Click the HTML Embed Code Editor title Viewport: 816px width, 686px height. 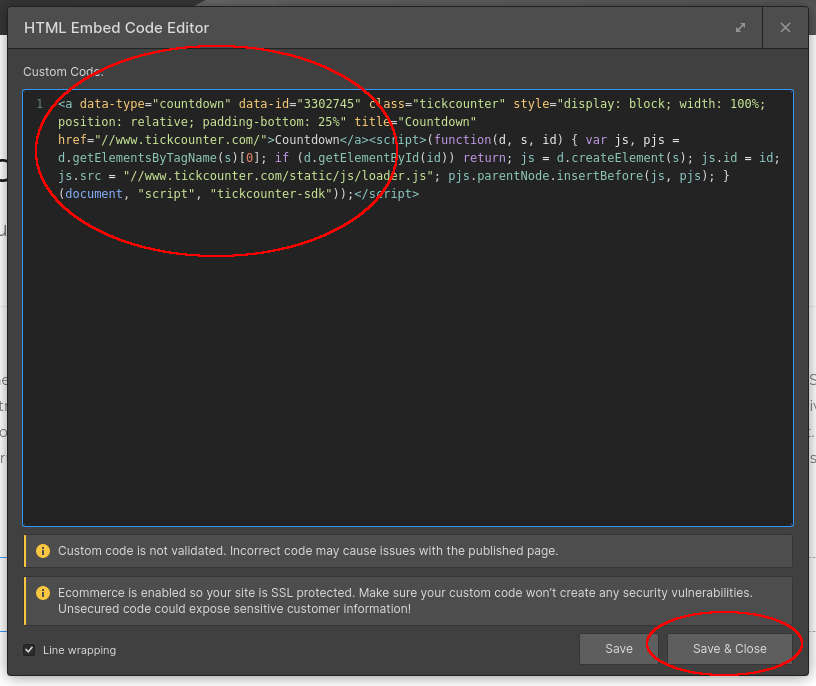[117, 28]
